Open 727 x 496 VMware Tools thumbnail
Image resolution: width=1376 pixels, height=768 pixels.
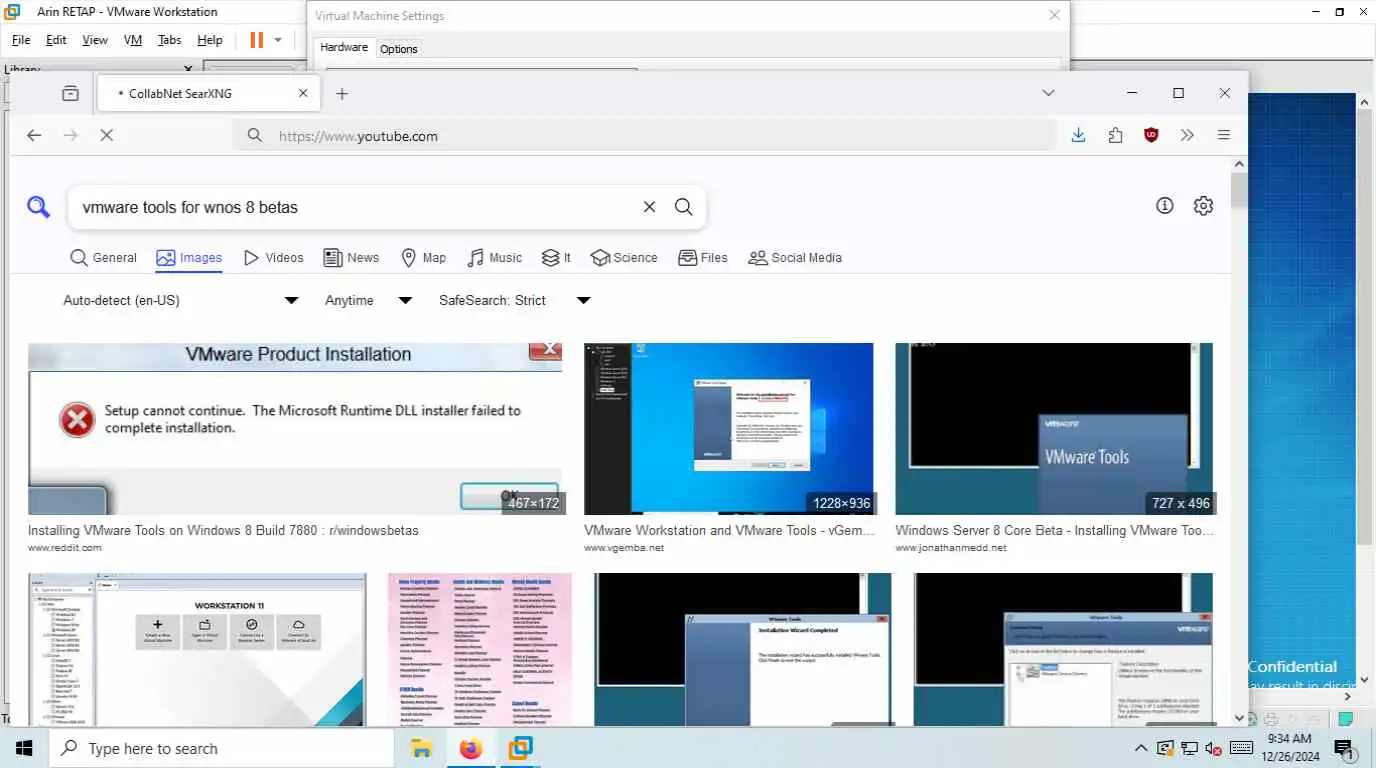[x=1054, y=429]
